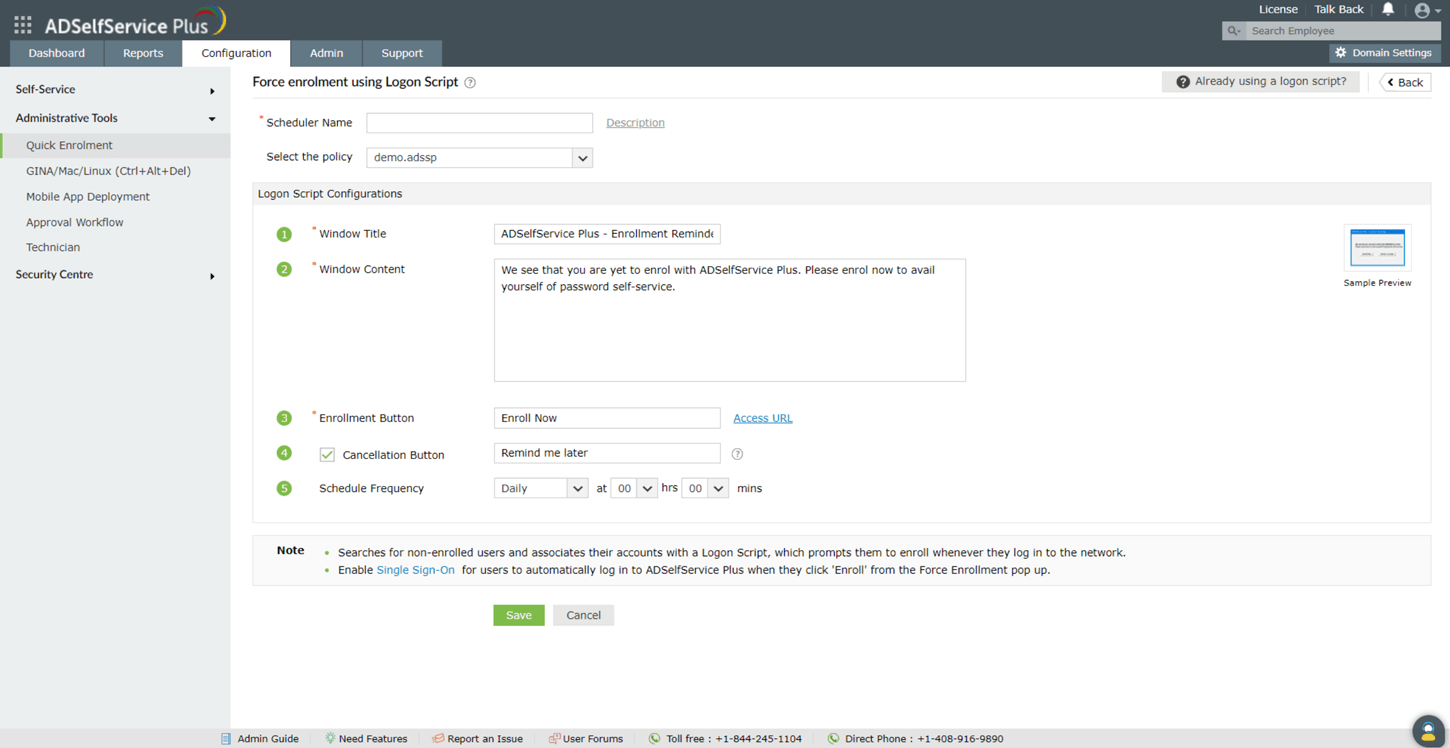Click the question mark icon in Already using a logon script
Screen dimensions: 1450x748
[x=1183, y=82]
